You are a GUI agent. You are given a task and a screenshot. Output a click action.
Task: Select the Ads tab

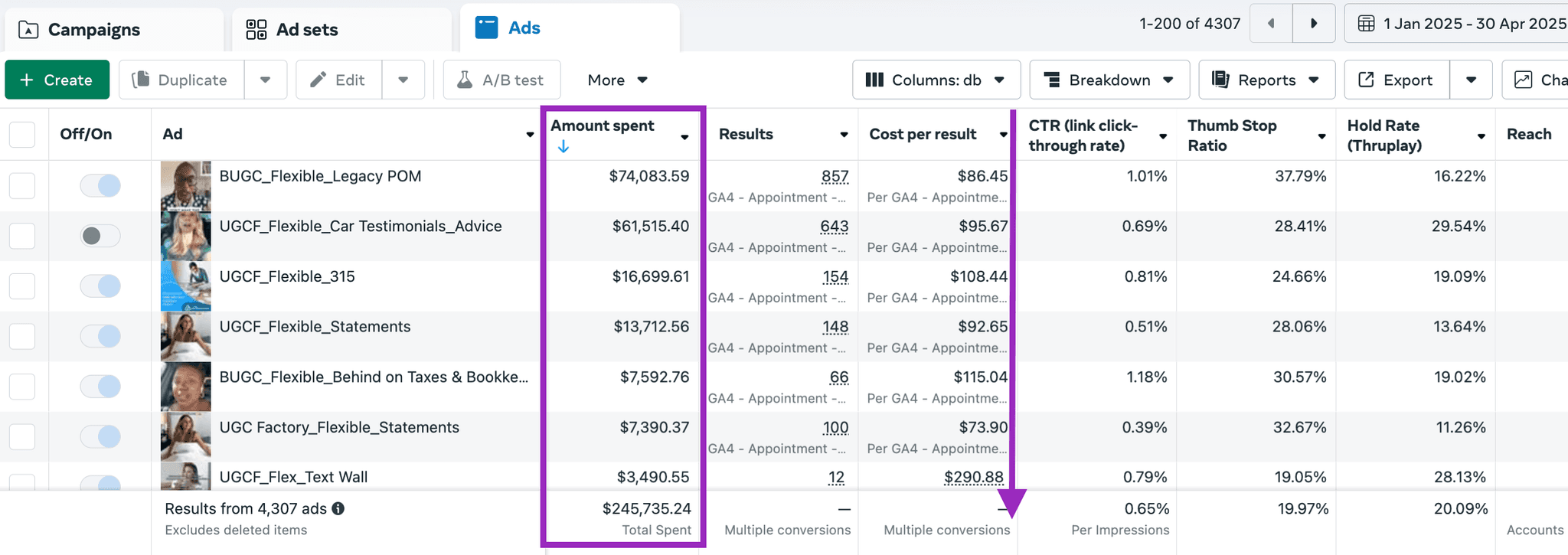point(569,28)
